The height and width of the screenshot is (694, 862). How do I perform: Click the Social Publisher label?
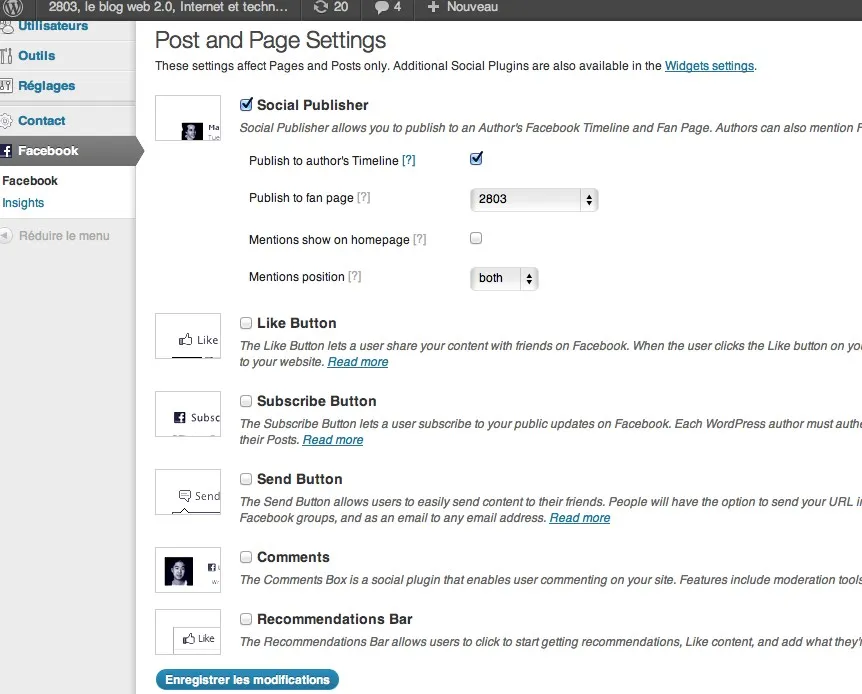tap(312, 105)
